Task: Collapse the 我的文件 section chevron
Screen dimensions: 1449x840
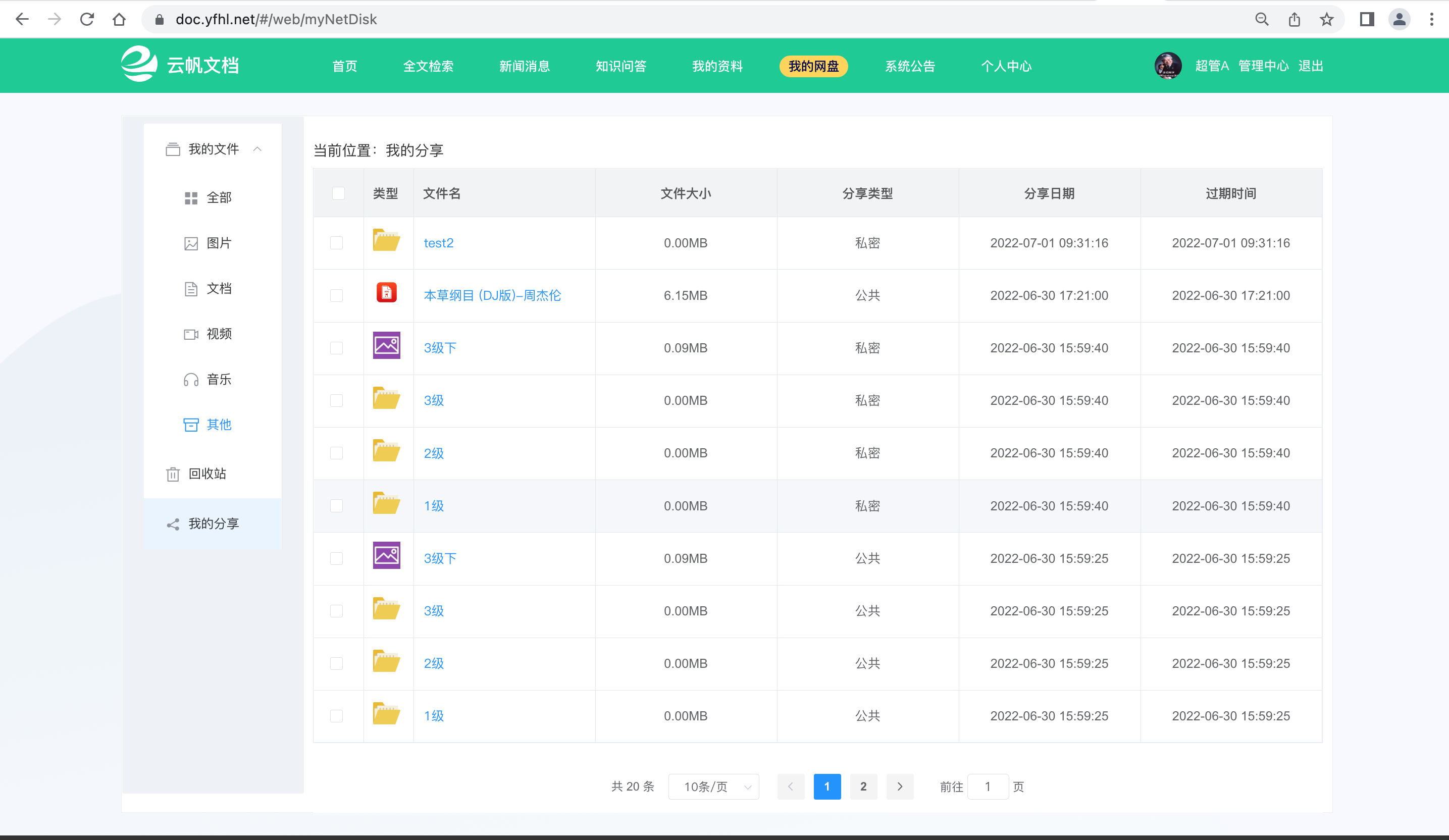Action: [257, 149]
